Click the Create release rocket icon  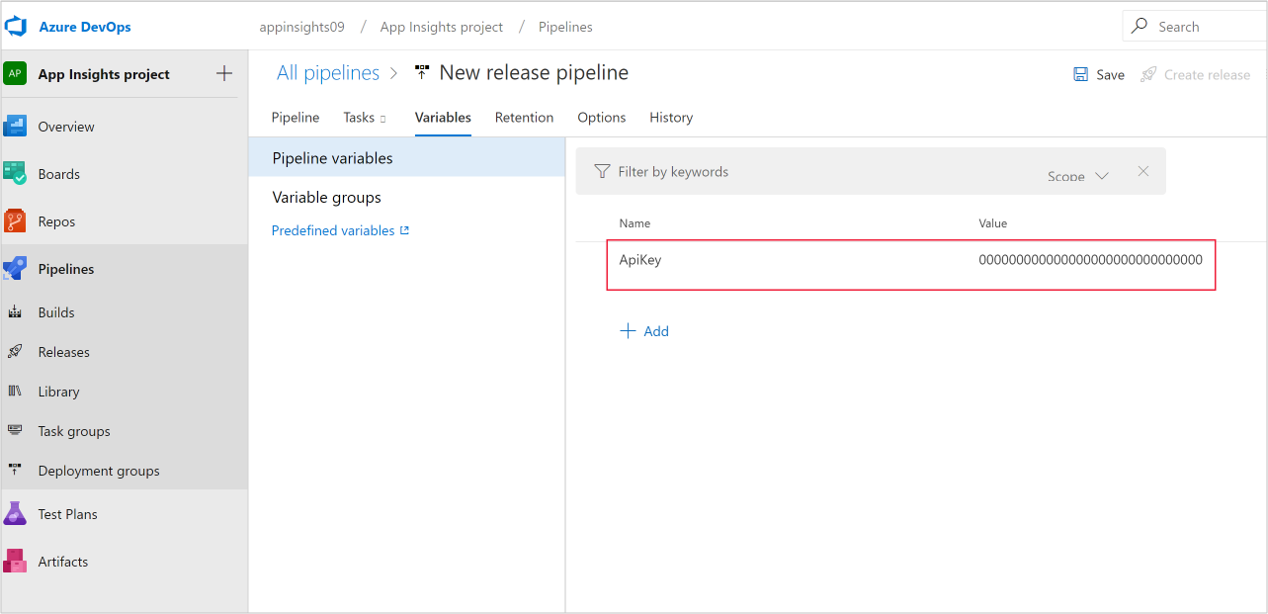click(1149, 74)
